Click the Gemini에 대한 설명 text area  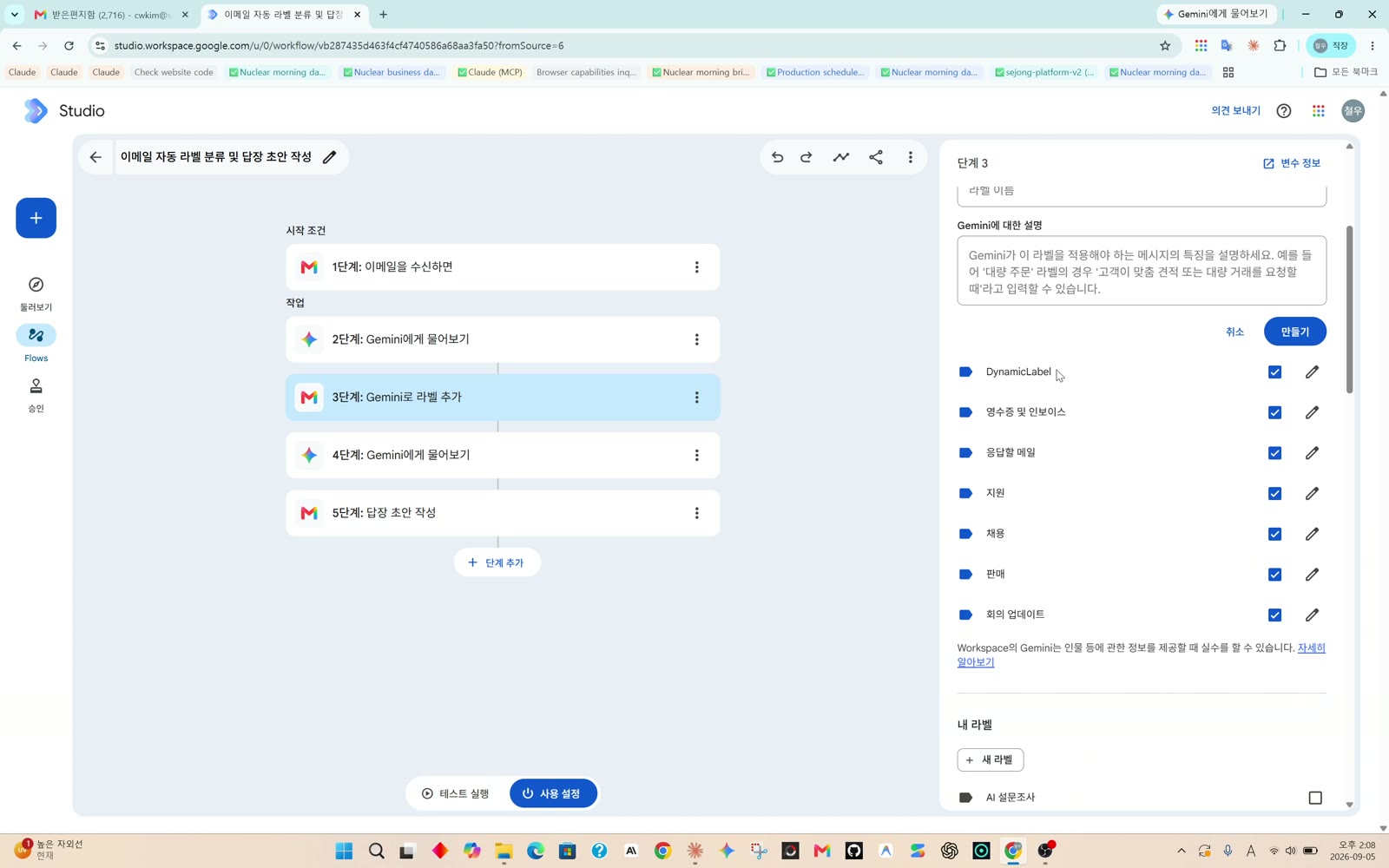pos(1142,271)
